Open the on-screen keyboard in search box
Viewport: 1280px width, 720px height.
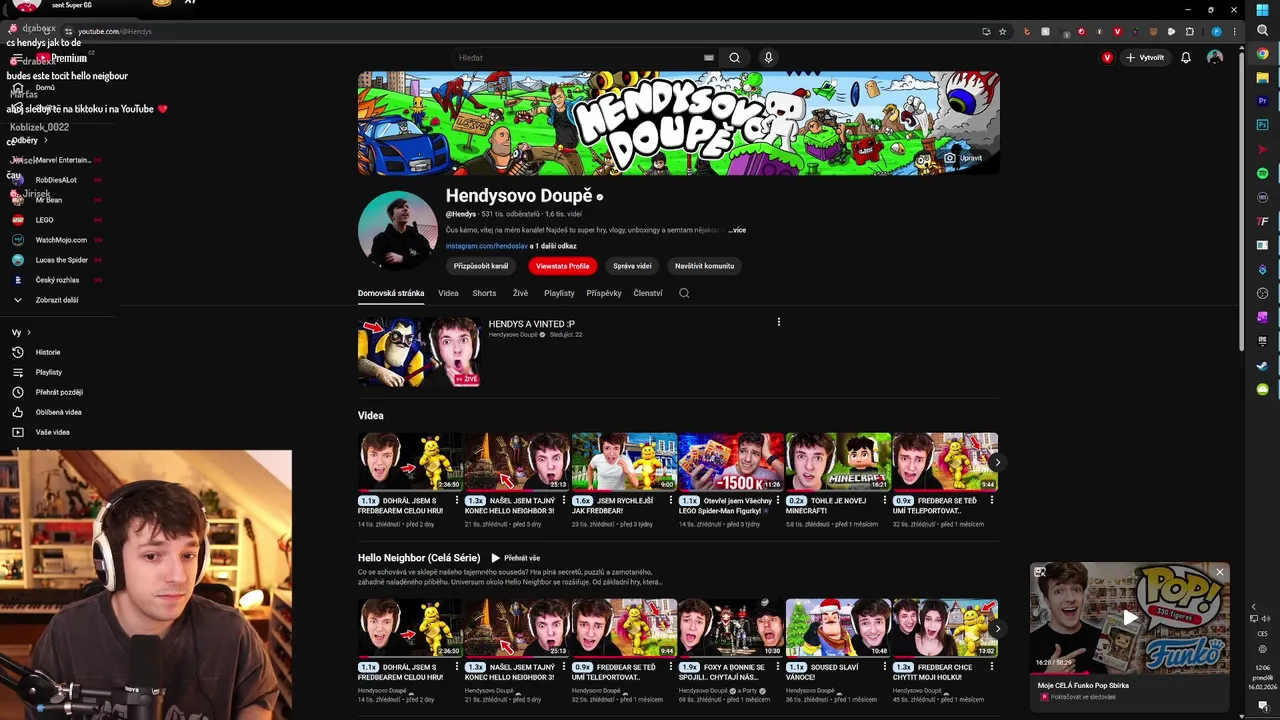709,58
